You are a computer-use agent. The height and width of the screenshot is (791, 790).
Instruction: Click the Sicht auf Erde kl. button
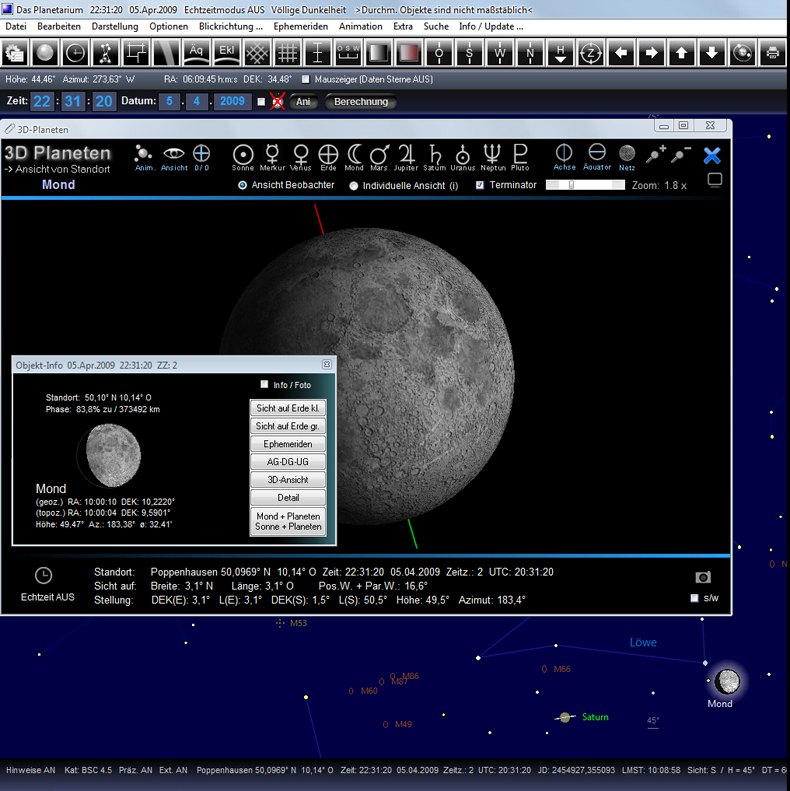[x=288, y=408]
